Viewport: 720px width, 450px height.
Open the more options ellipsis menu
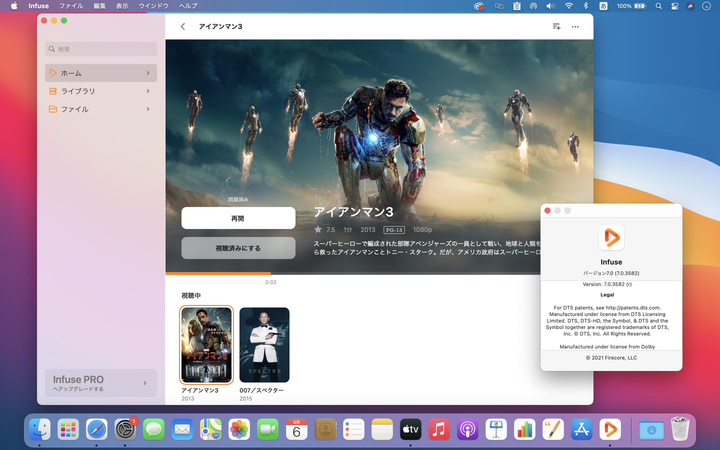coord(575,27)
